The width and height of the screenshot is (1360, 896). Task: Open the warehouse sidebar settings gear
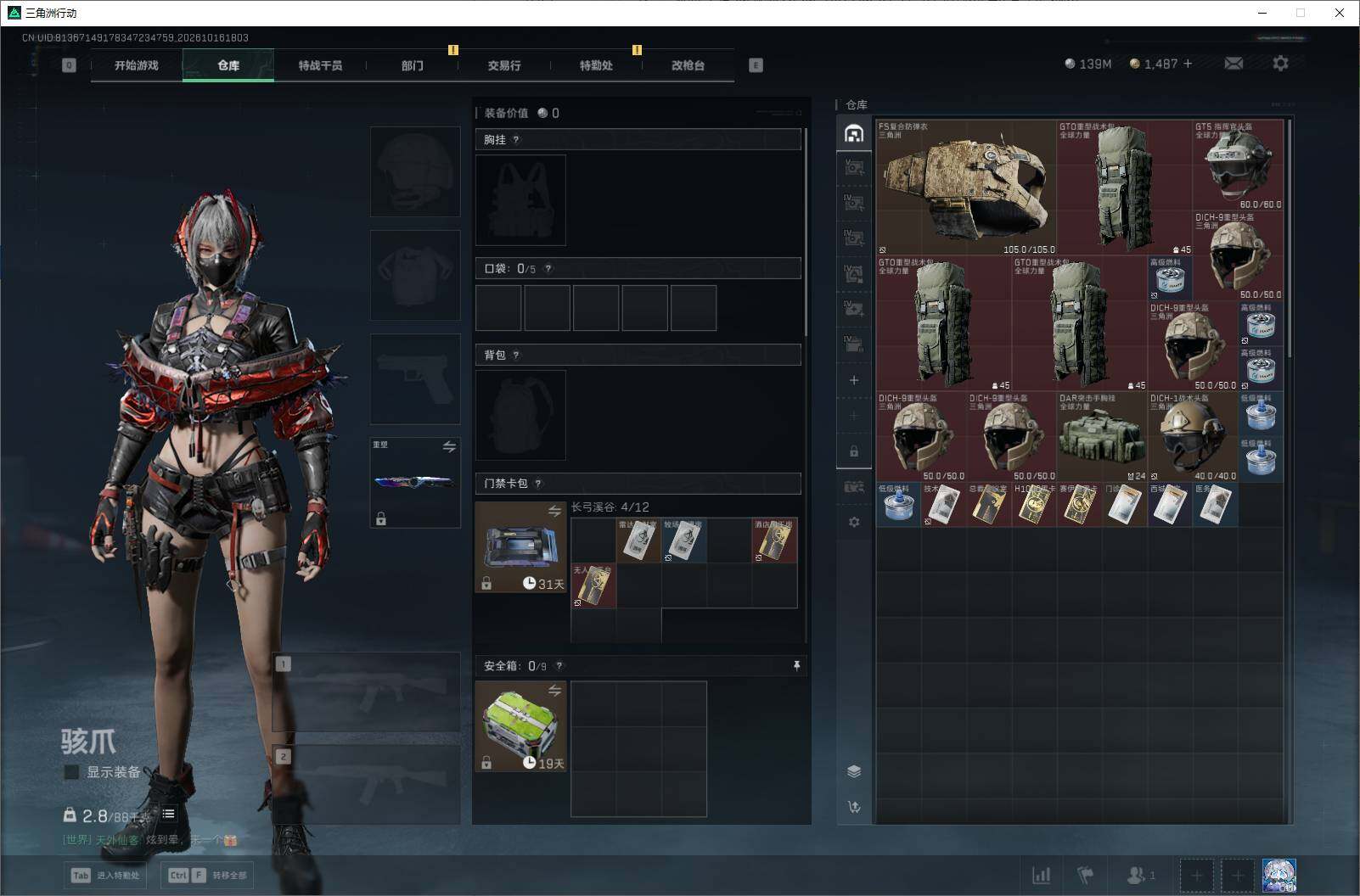point(854,522)
